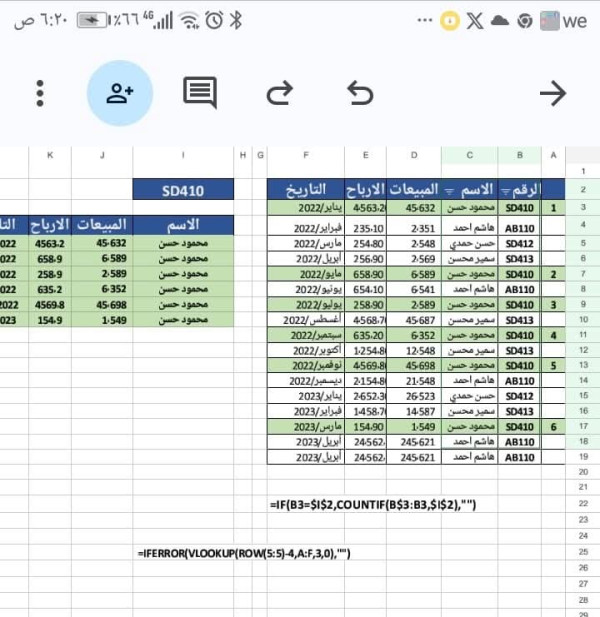Image resolution: width=600 pixels, height=617 pixels.
Task: Select the التاريخ header cell
Action: pyautogui.click(x=306, y=189)
